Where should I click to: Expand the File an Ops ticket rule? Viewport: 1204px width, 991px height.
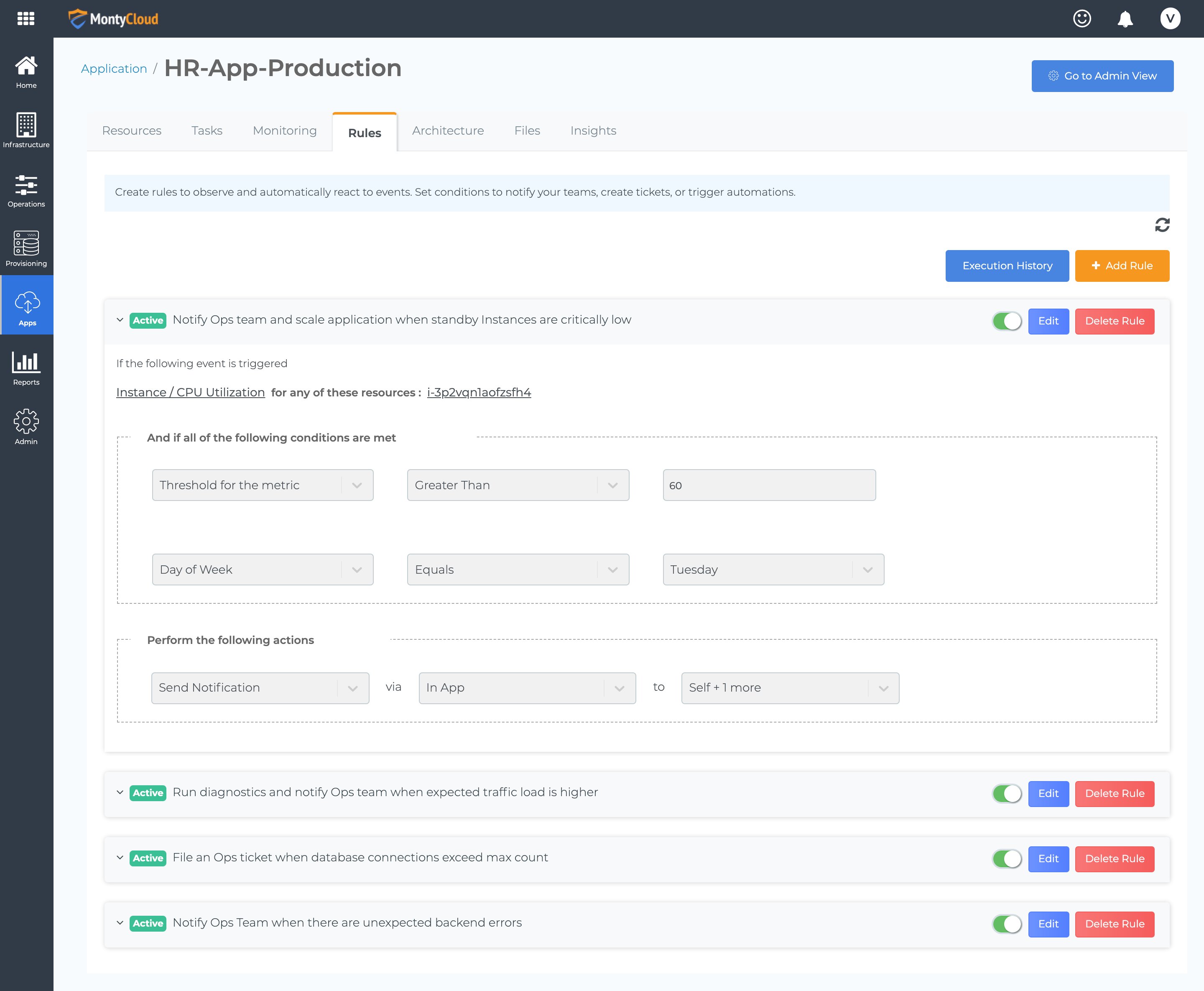pyautogui.click(x=120, y=858)
